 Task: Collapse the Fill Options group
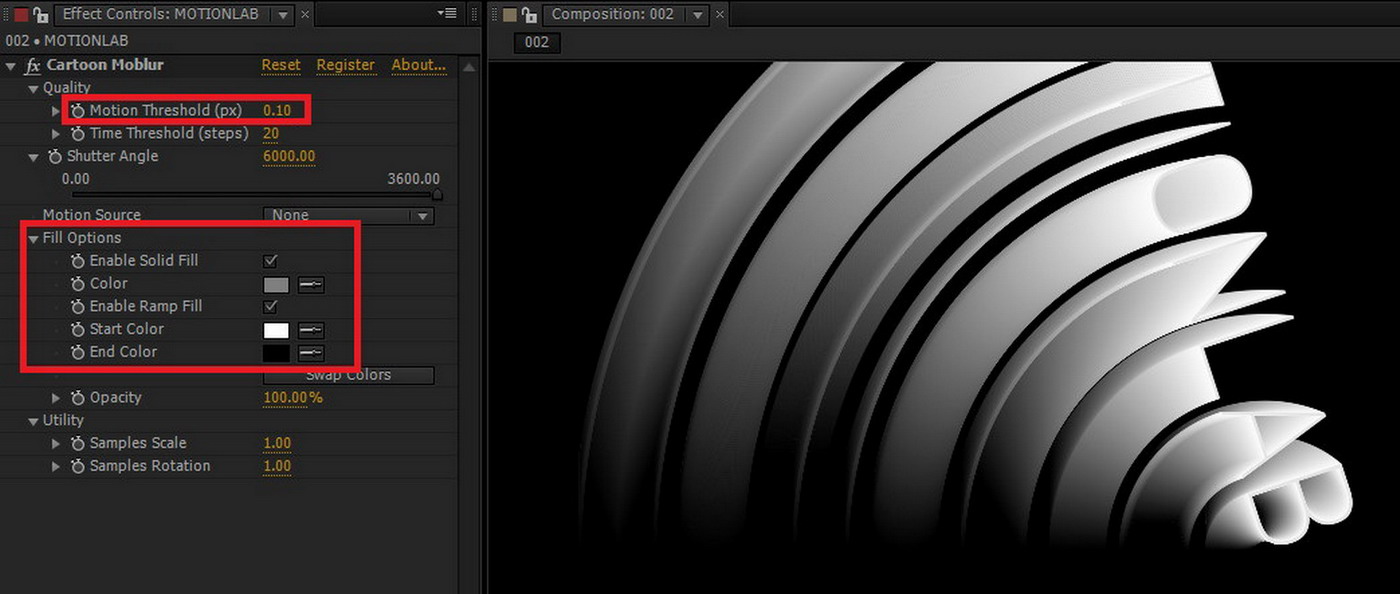pos(33,239)
